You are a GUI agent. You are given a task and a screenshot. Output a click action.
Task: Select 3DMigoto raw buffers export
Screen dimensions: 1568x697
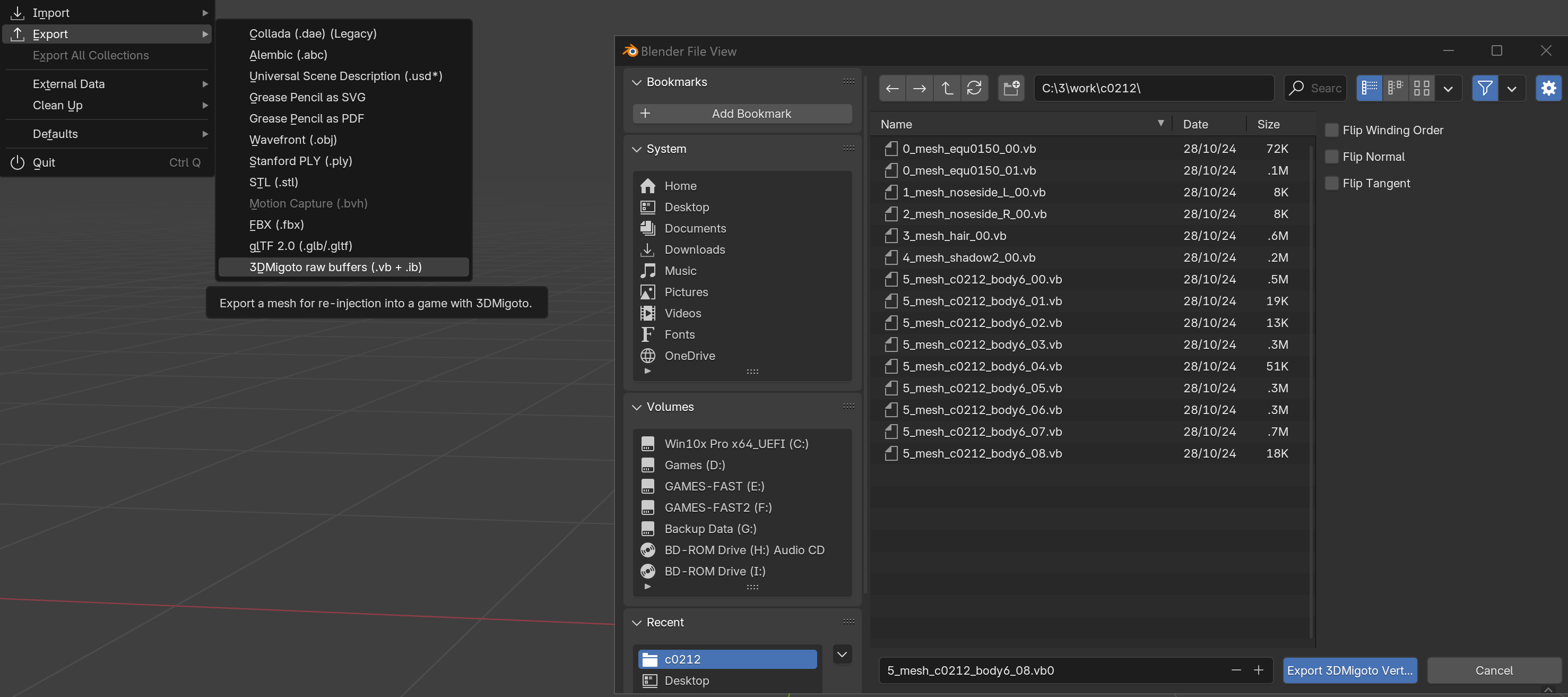point(335,266)
